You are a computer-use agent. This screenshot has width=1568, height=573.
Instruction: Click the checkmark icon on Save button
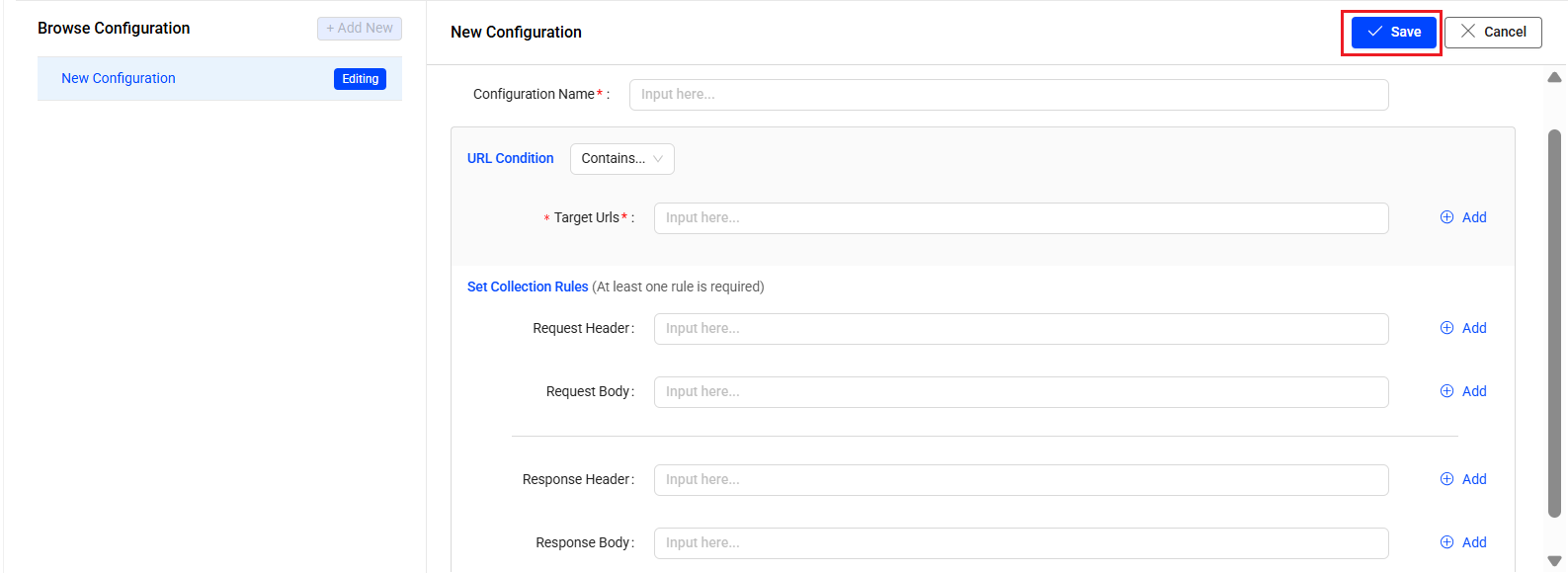(1374, 32)
